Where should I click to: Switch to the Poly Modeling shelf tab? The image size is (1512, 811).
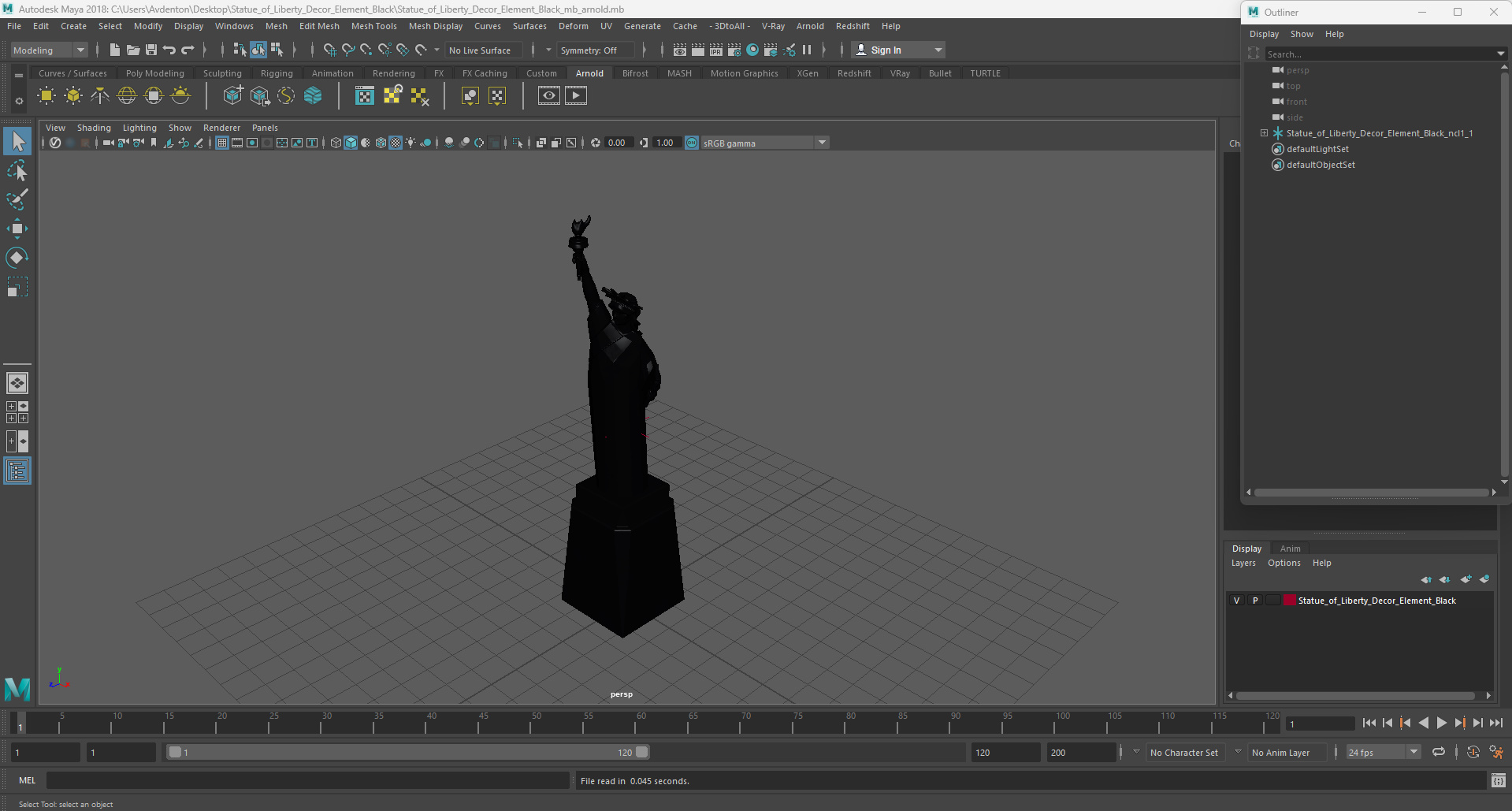155,73
